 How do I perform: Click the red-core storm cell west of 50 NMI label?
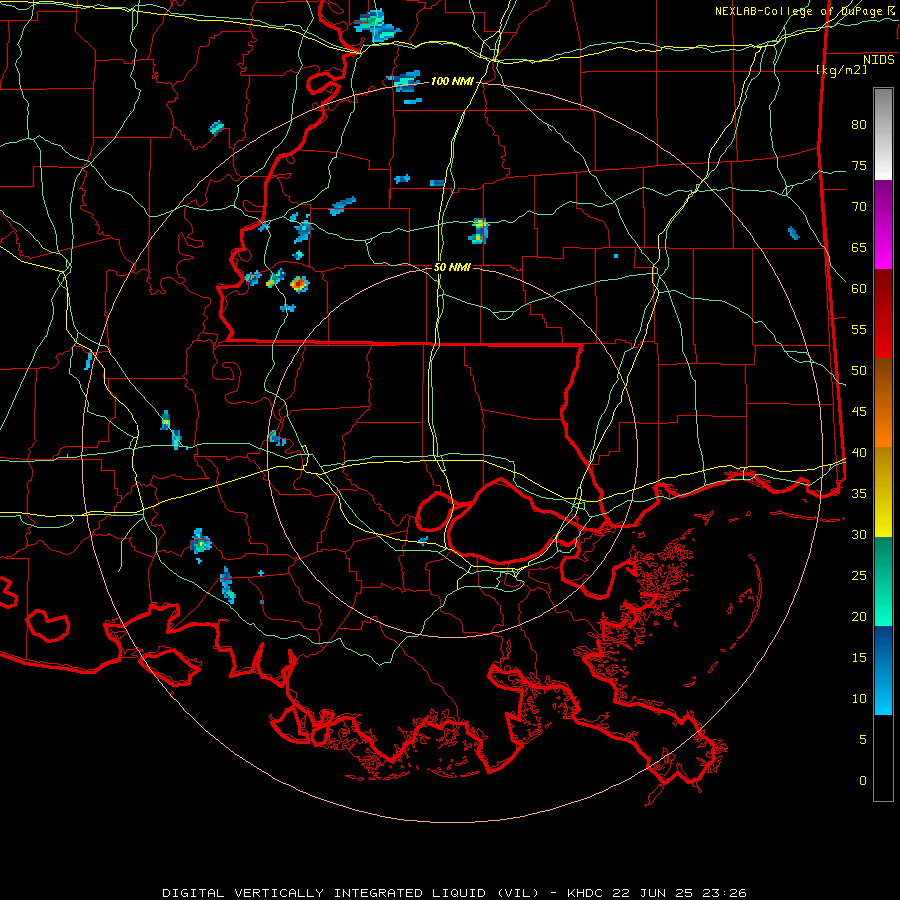(299, 284)
